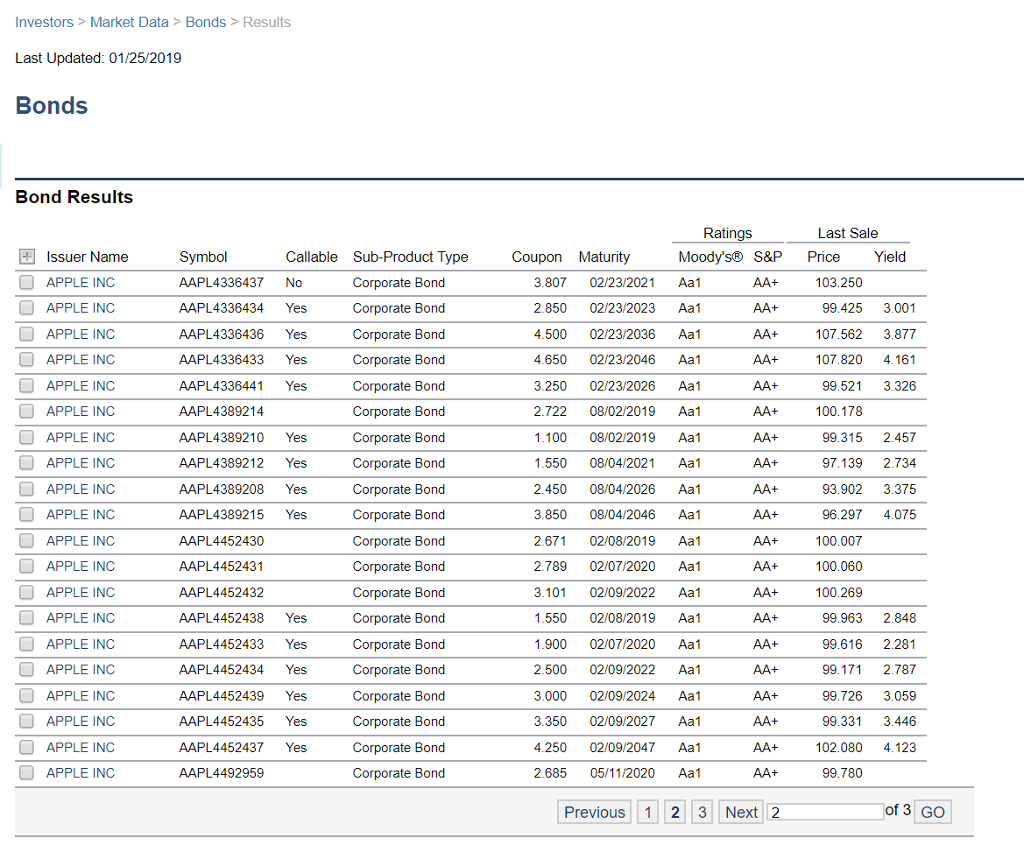The height and width of the screenshot is (852, 1024).
Task: Go to the Previous results page
Action: pos(594,812)
